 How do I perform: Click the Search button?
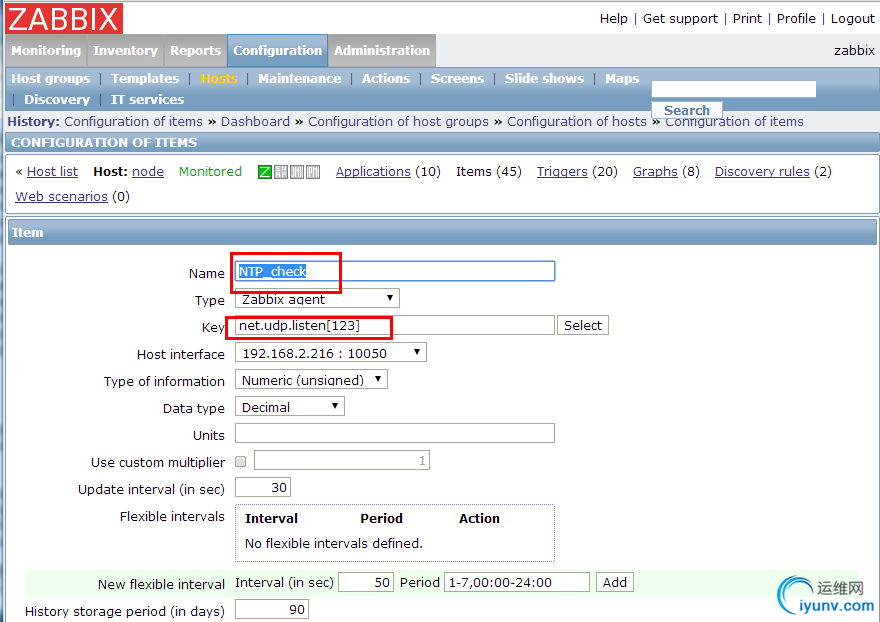point(686,110)
